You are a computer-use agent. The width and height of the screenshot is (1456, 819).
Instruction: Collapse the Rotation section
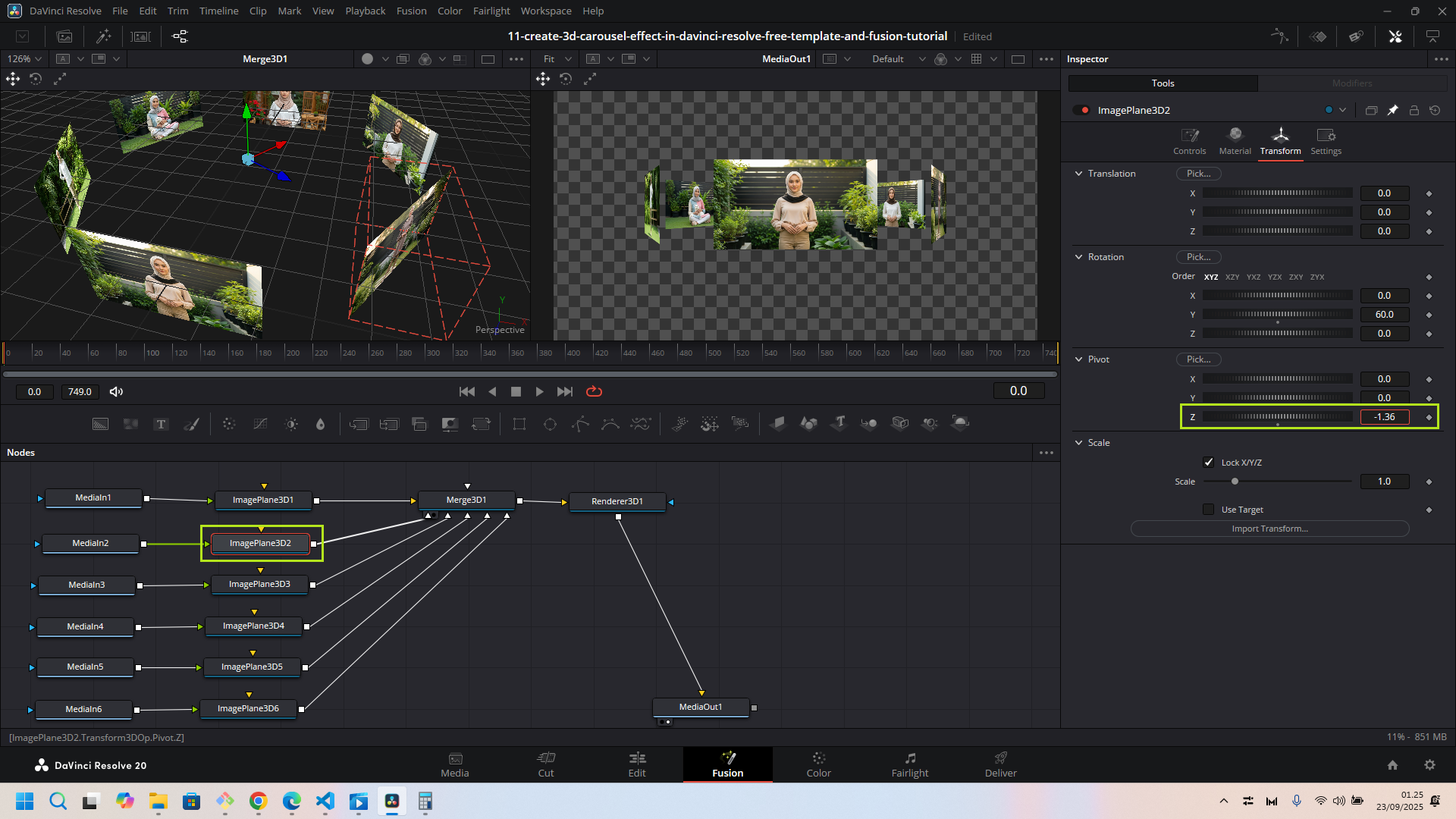coord(1079,257)
